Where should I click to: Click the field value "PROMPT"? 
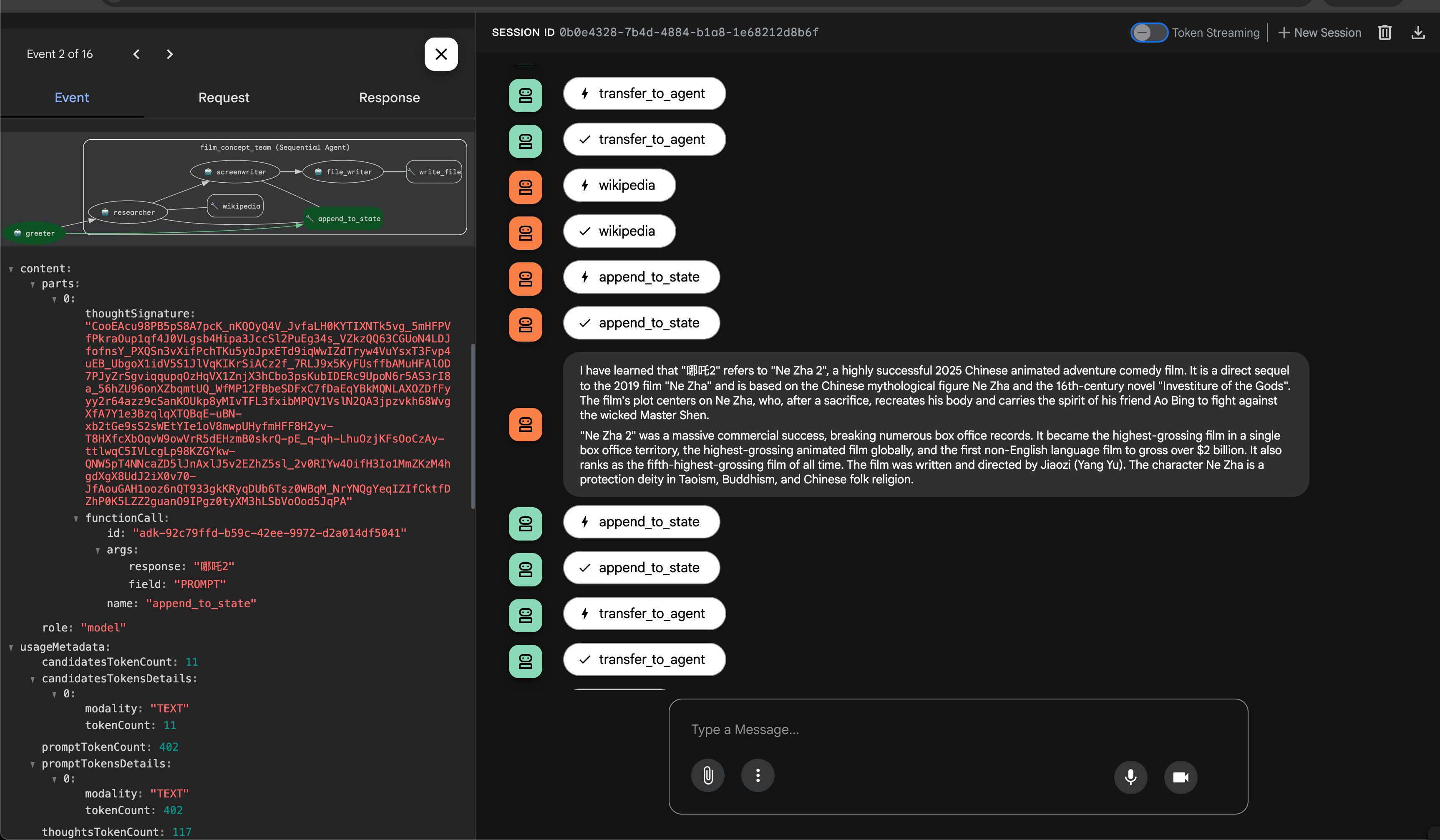point(199,585)
